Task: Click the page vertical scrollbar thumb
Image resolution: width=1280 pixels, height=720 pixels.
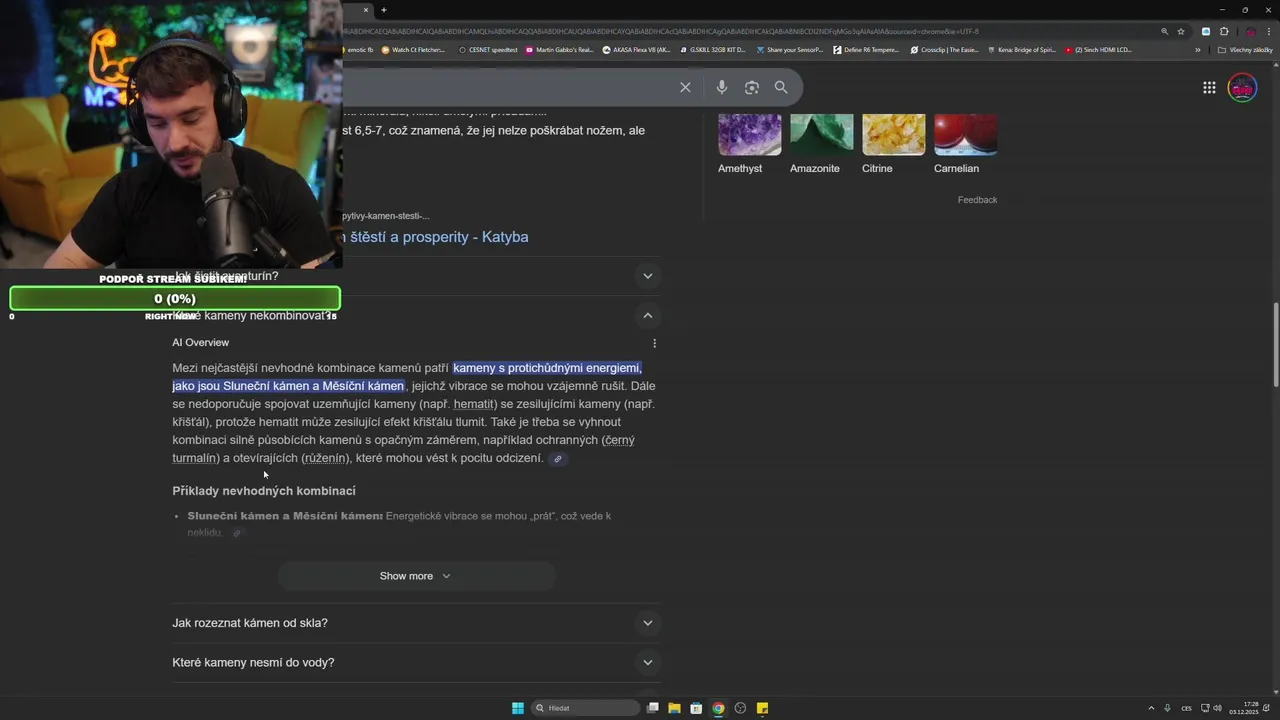Action: tap(1275, 345)
